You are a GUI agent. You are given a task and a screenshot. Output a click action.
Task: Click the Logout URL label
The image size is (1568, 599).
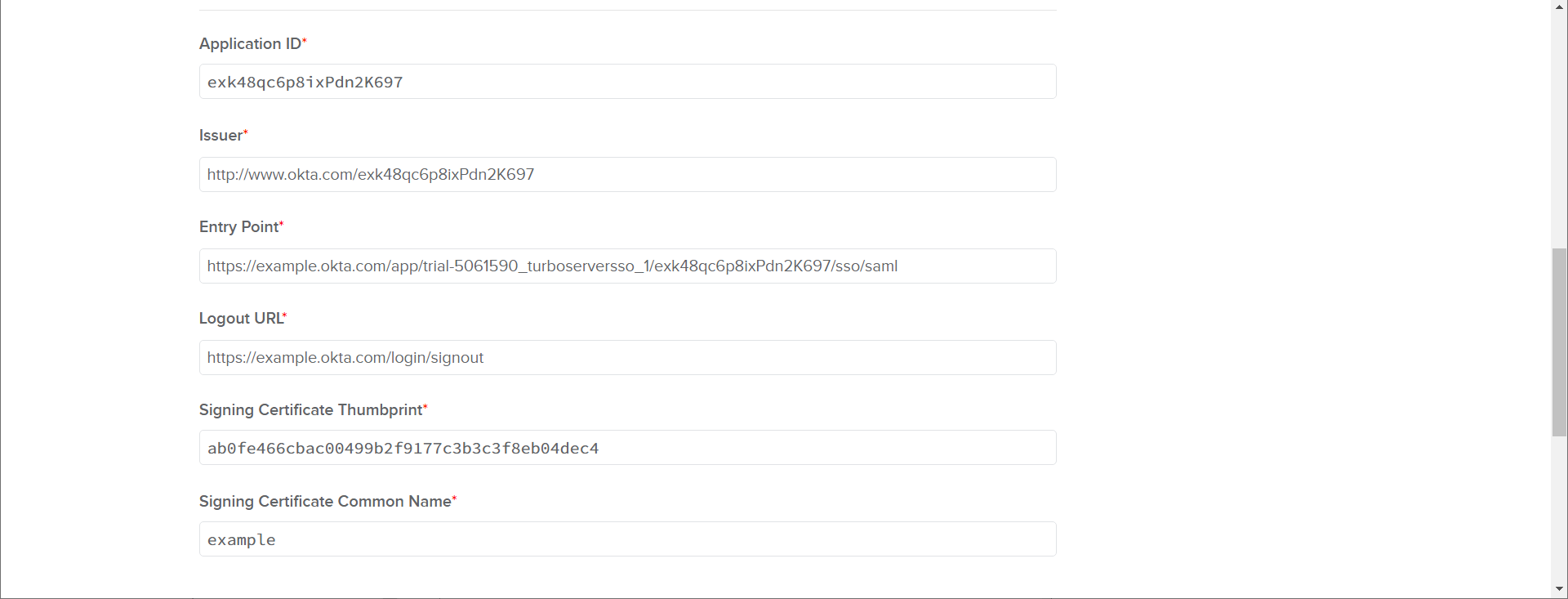(239, 318)
